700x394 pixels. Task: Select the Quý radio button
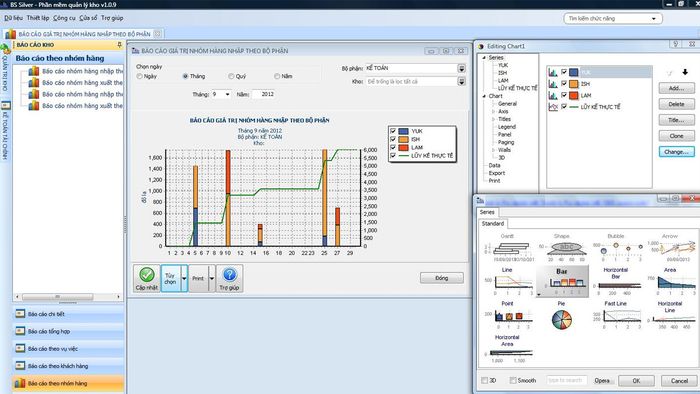pyautogui.click(x=231, y=76)
